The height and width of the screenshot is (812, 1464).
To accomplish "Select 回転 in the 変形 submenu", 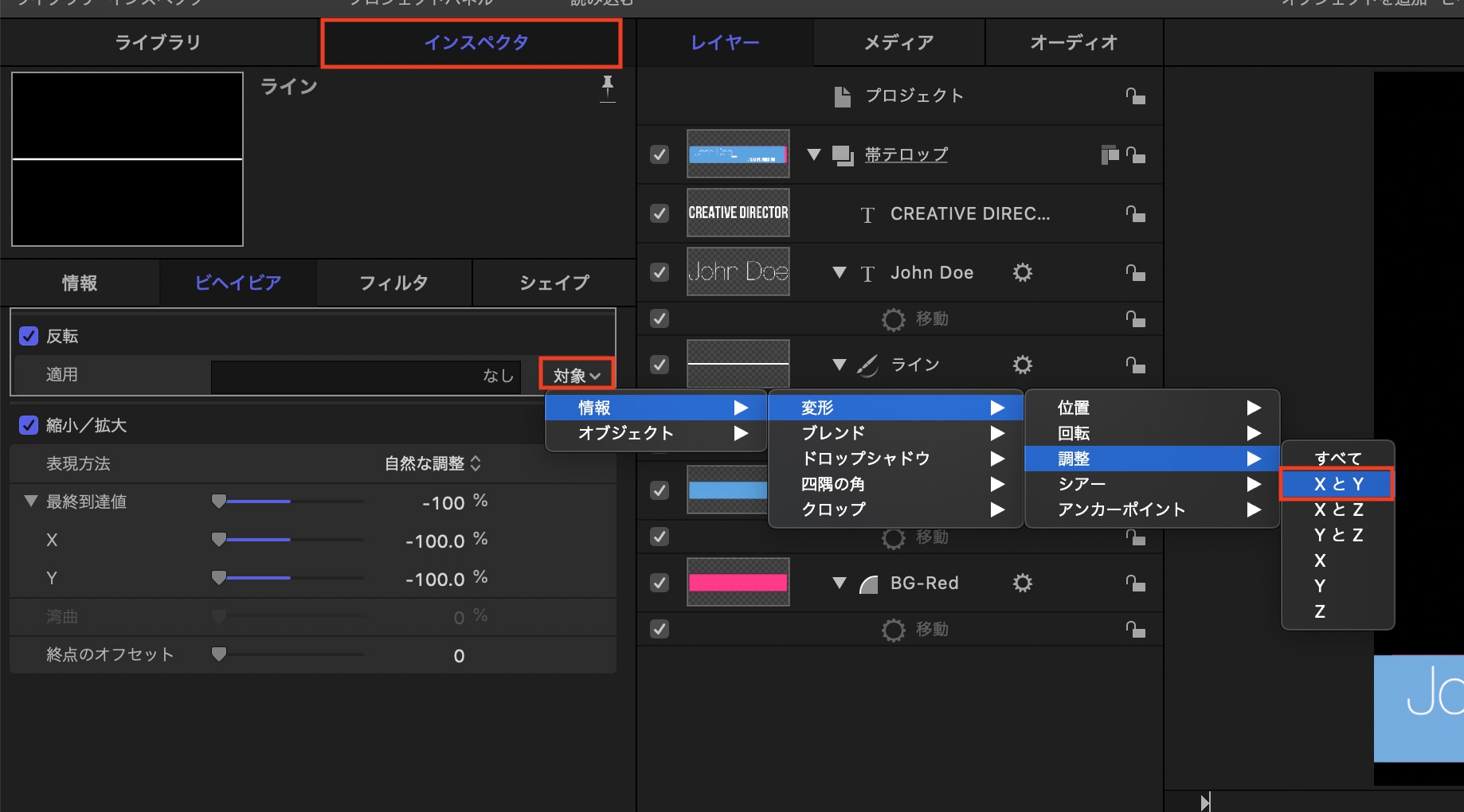I will coord(1152,433).
